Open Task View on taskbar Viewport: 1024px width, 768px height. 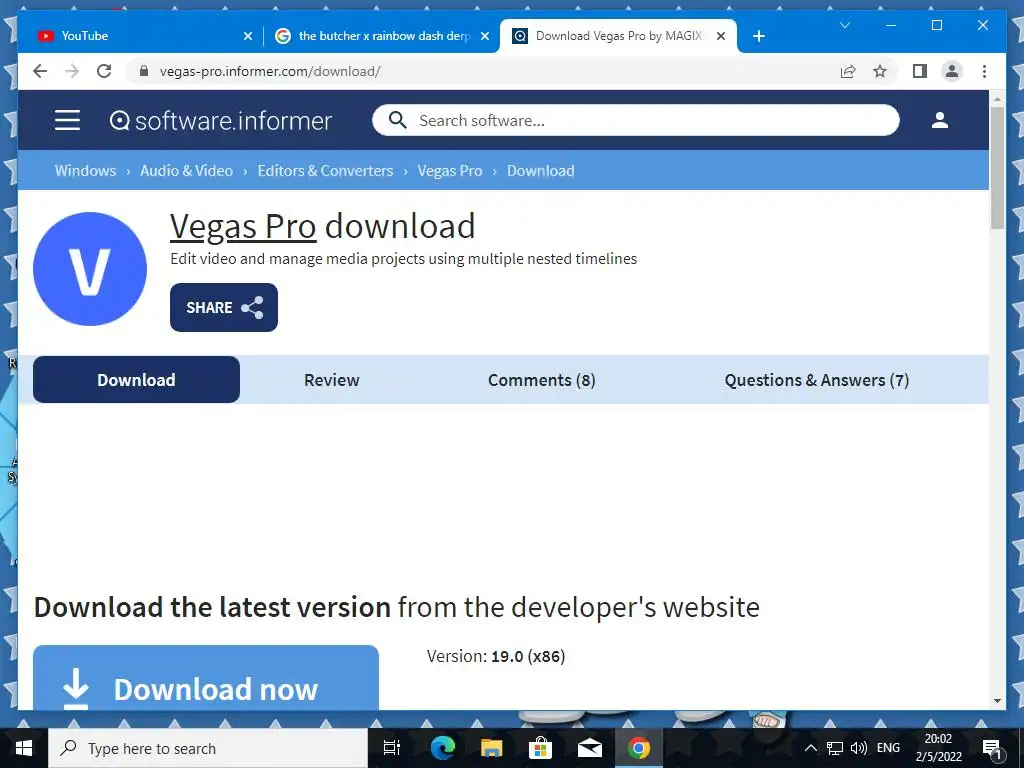coord(391,748)
